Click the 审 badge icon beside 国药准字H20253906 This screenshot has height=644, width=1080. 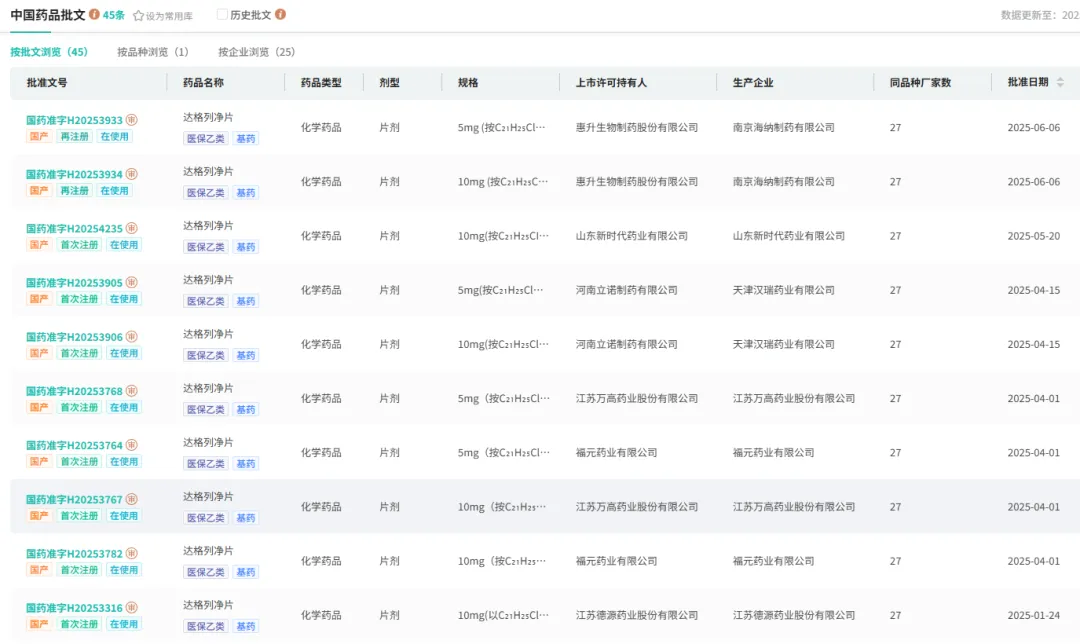pyautogui.click(x=132, y=337)
